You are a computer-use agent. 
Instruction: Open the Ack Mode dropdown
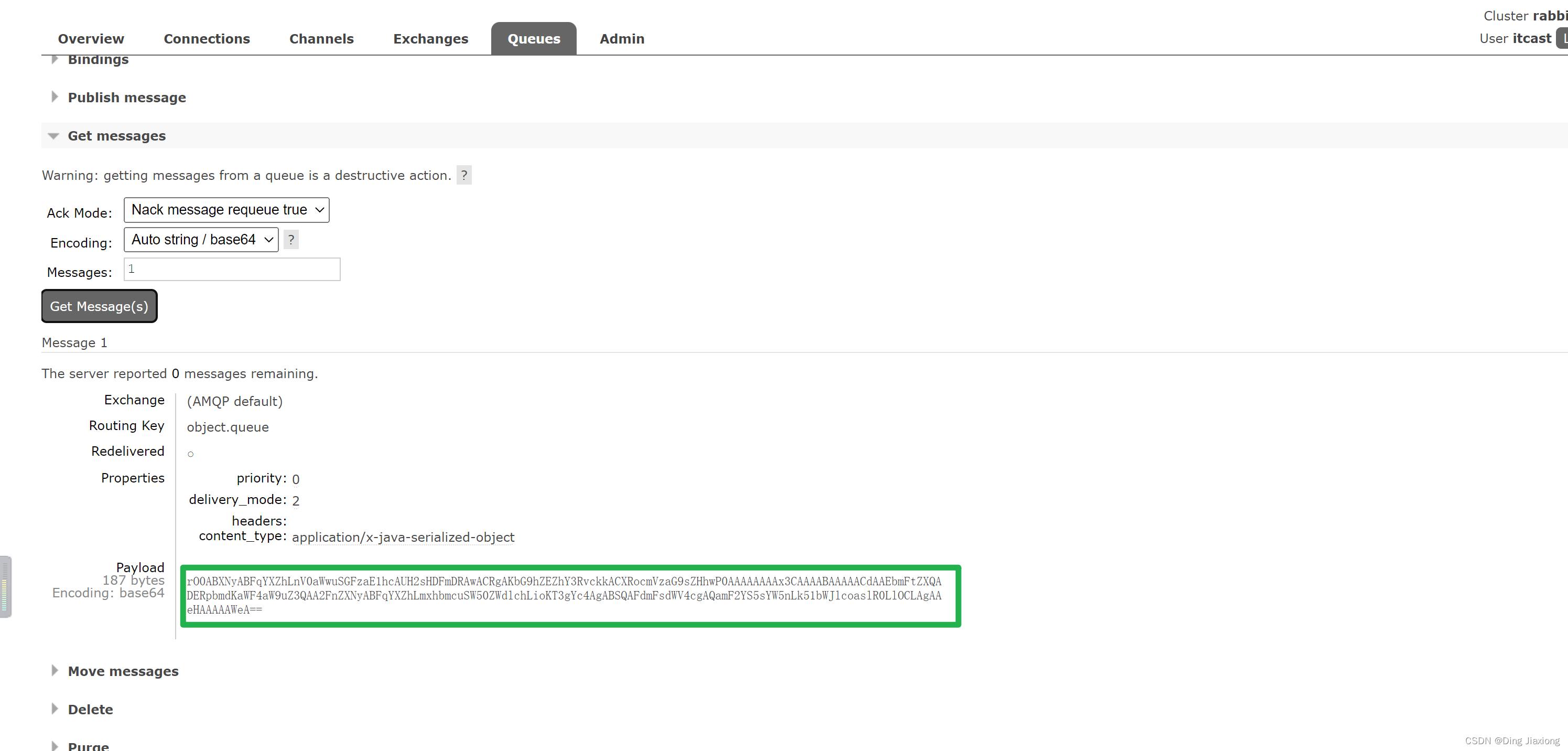(x=226, y=210)
